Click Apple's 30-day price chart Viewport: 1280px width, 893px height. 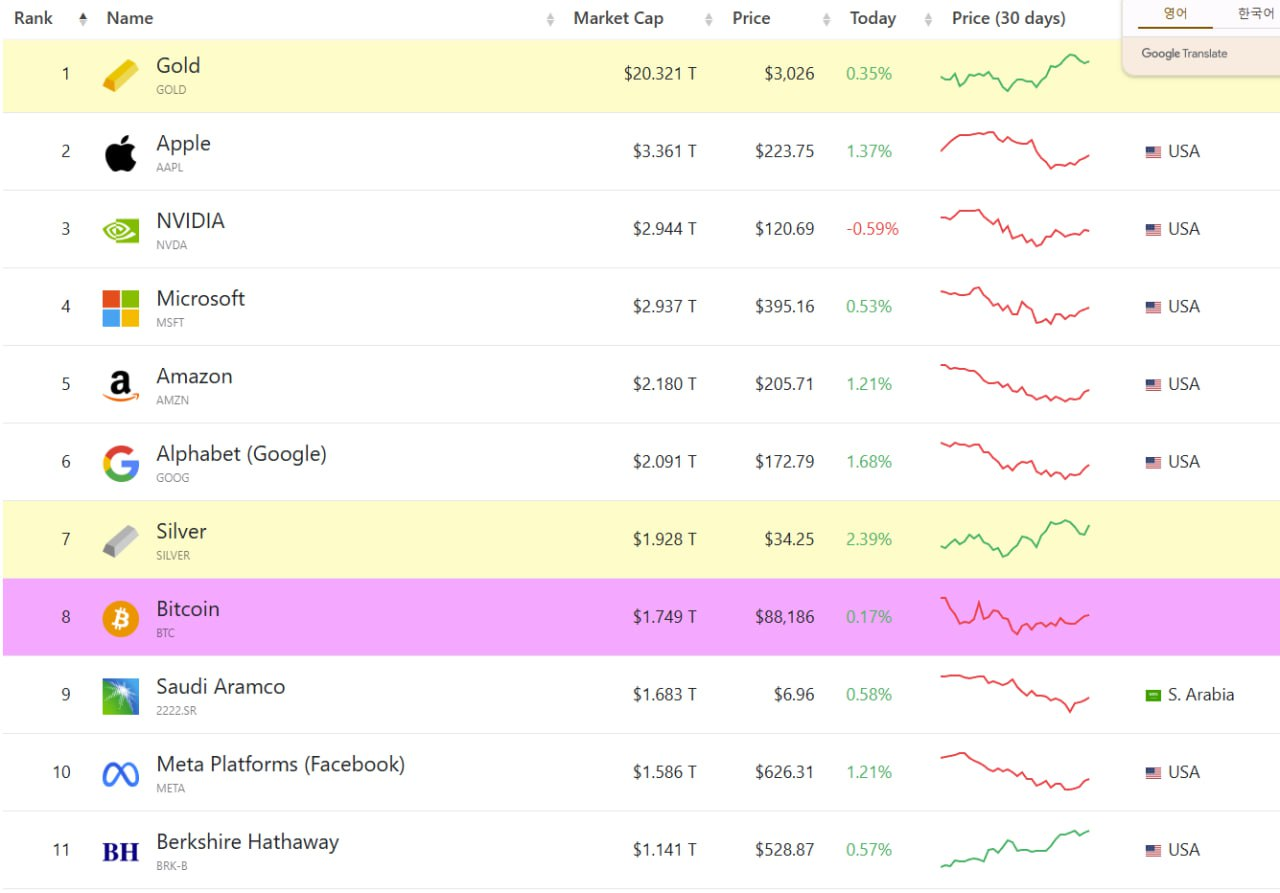click(x=1014, y=150)
